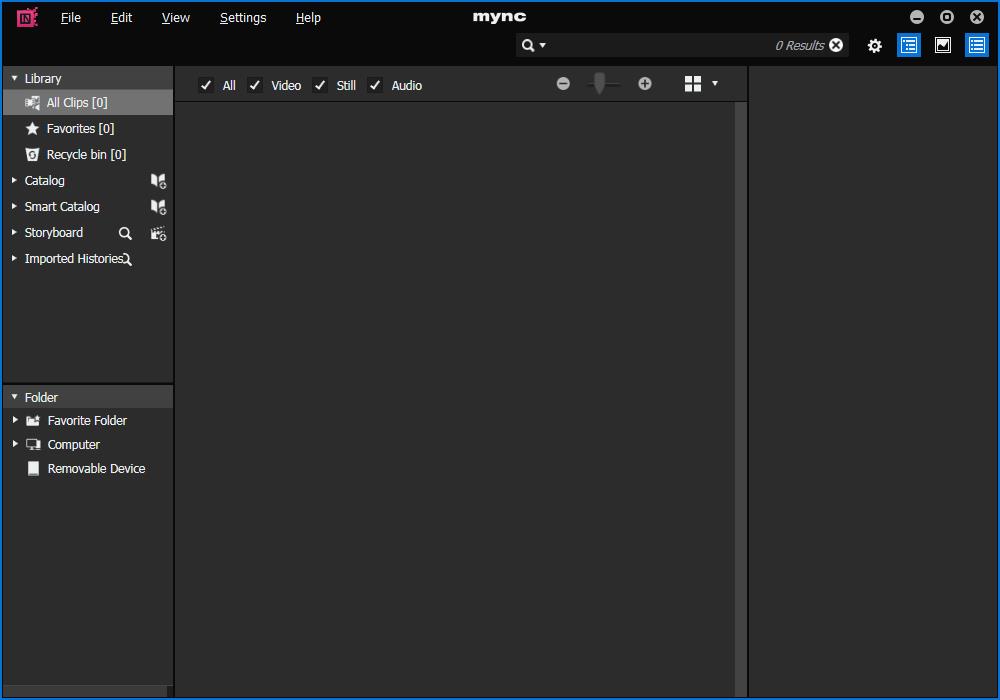Search Imported Histories magnifier icon
Screen dimensions: 1000x700
coord(127,259)
